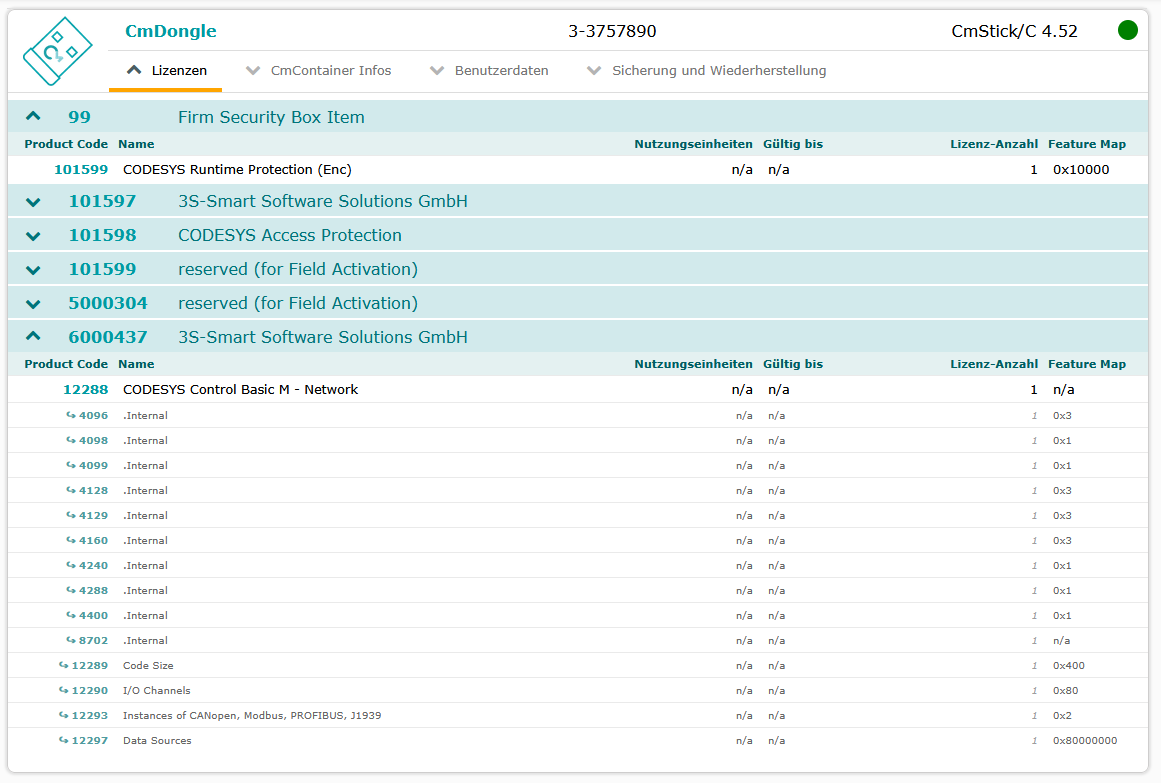Click the arrow icon beside code 12293
Image resolution: width=1161 pixels, height=783 pixels.
[64, 715]
